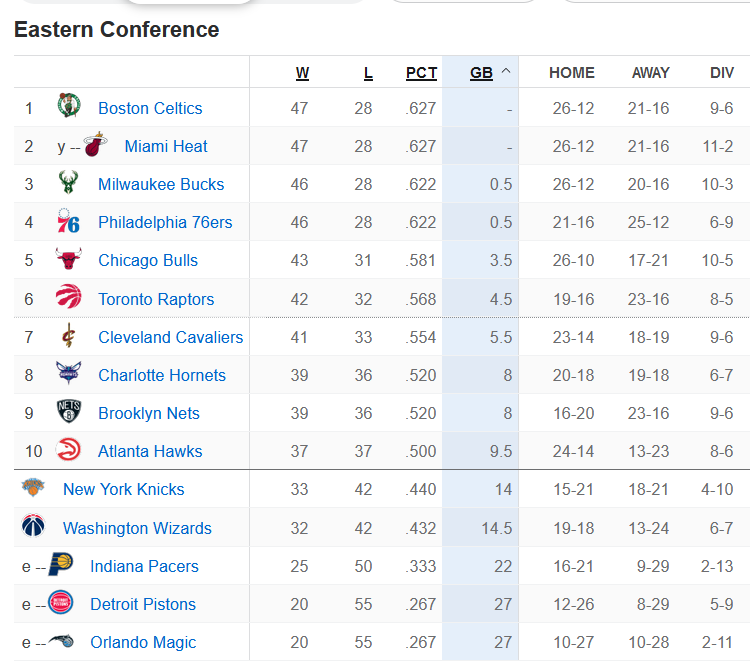This screenshot has height=667, width=750.
Task: Click the Atlanta Hawks logo icon
Action: point(68,449)
